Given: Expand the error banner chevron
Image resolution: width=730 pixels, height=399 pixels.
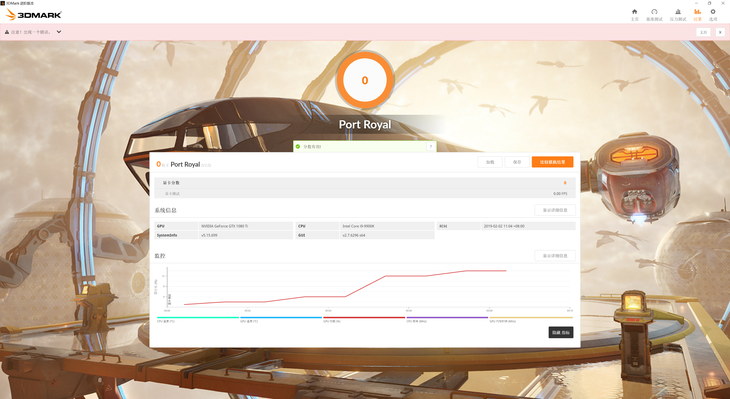Looking at the screenshot, I should (59, 32).
